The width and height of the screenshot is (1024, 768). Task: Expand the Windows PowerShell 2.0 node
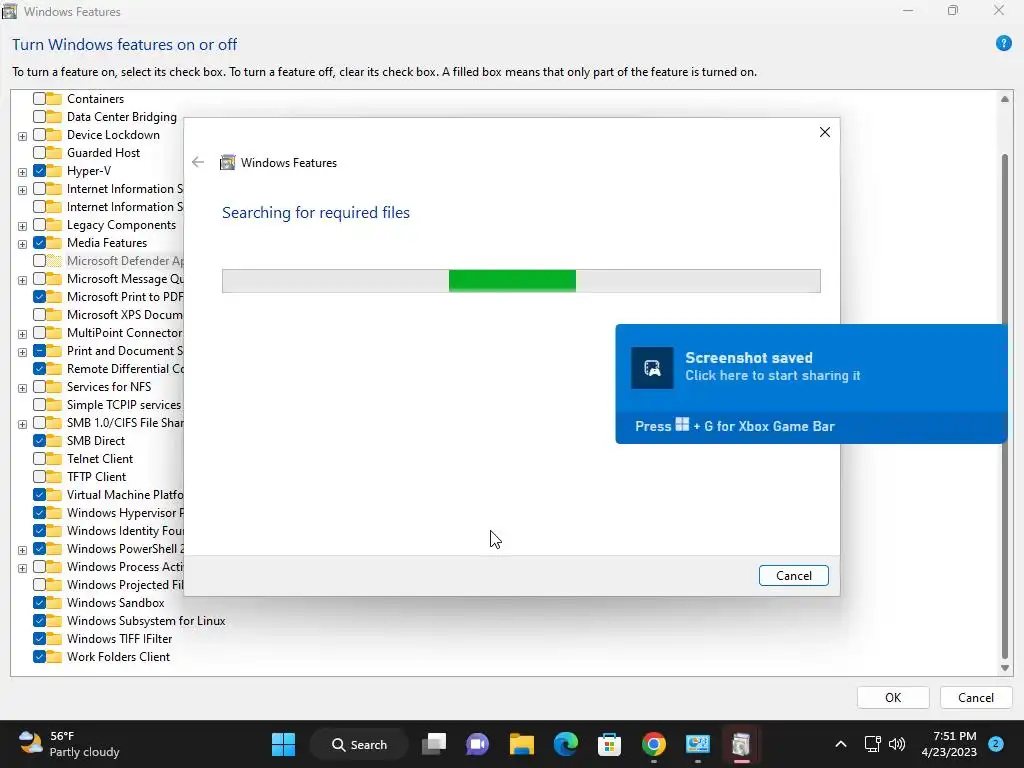click(x=22, y=550)
